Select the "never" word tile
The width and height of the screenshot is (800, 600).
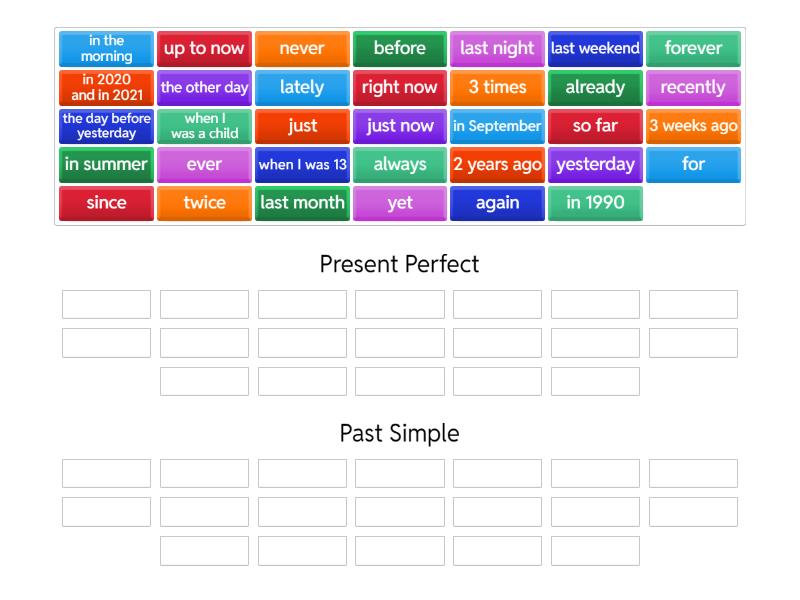302,48
